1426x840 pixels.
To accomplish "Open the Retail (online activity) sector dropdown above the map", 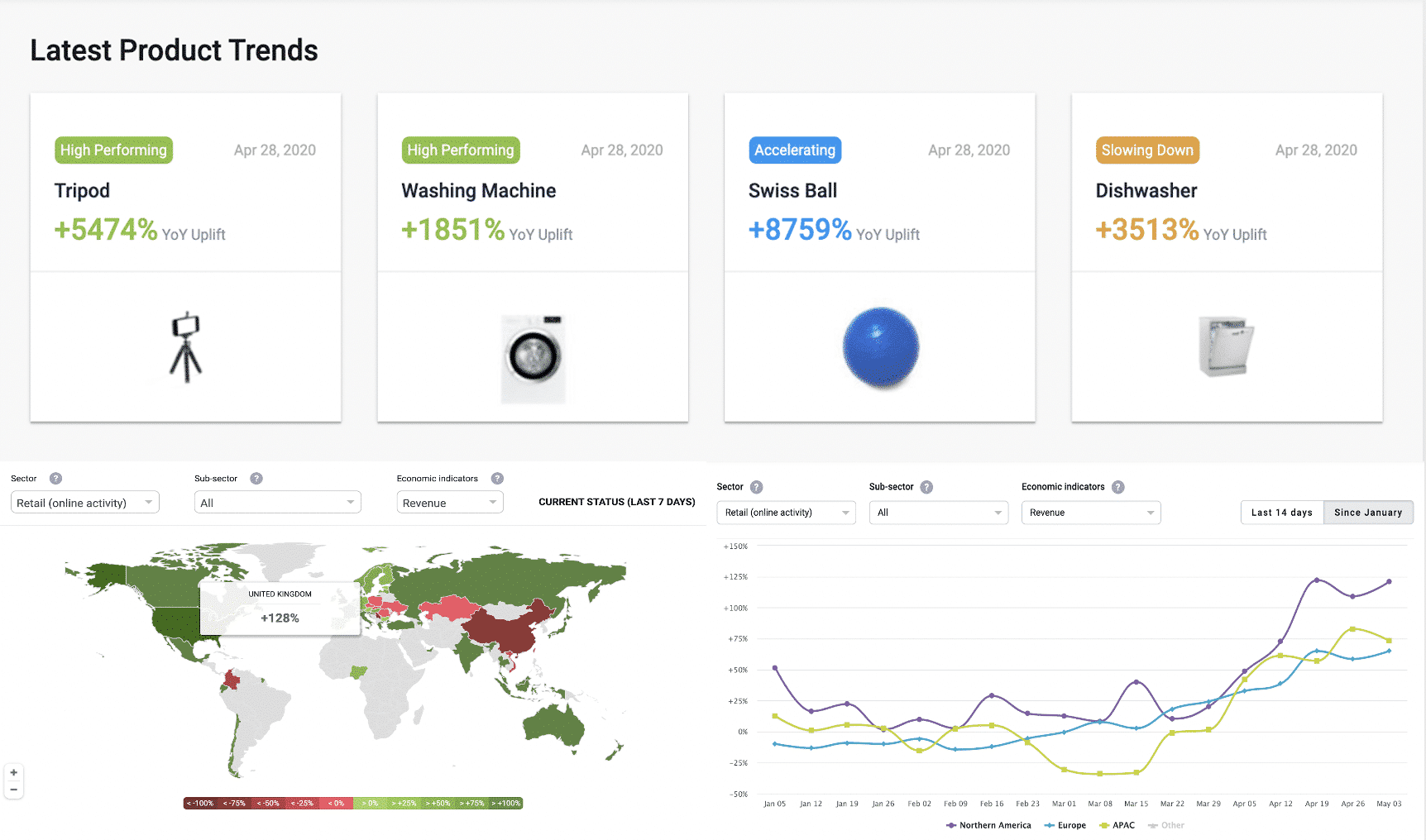I will [85, 503].
